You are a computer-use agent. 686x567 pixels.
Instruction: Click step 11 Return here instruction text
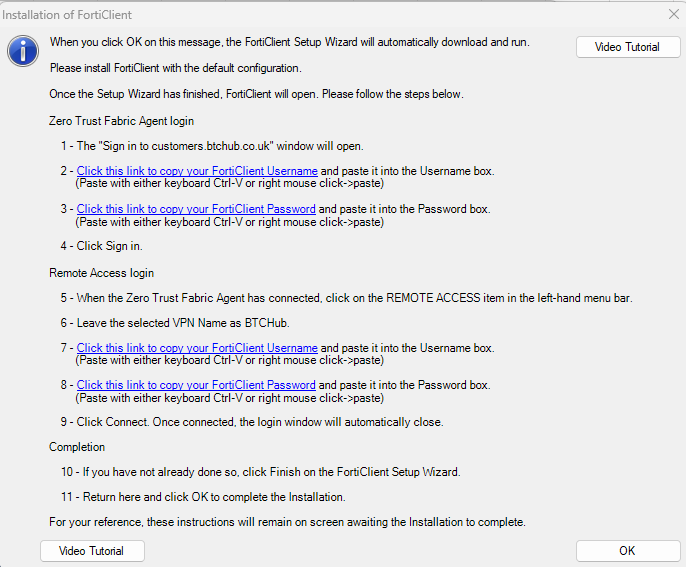point(203,497)
